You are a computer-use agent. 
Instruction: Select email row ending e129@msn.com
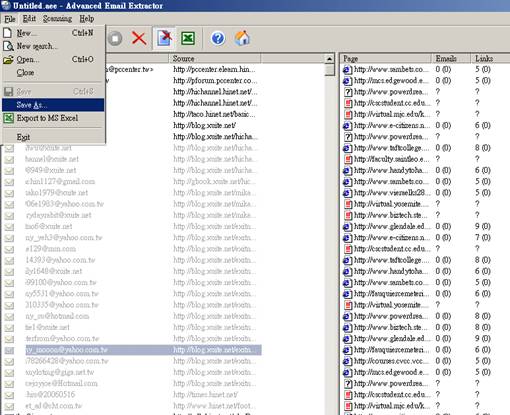pos(50,249)
